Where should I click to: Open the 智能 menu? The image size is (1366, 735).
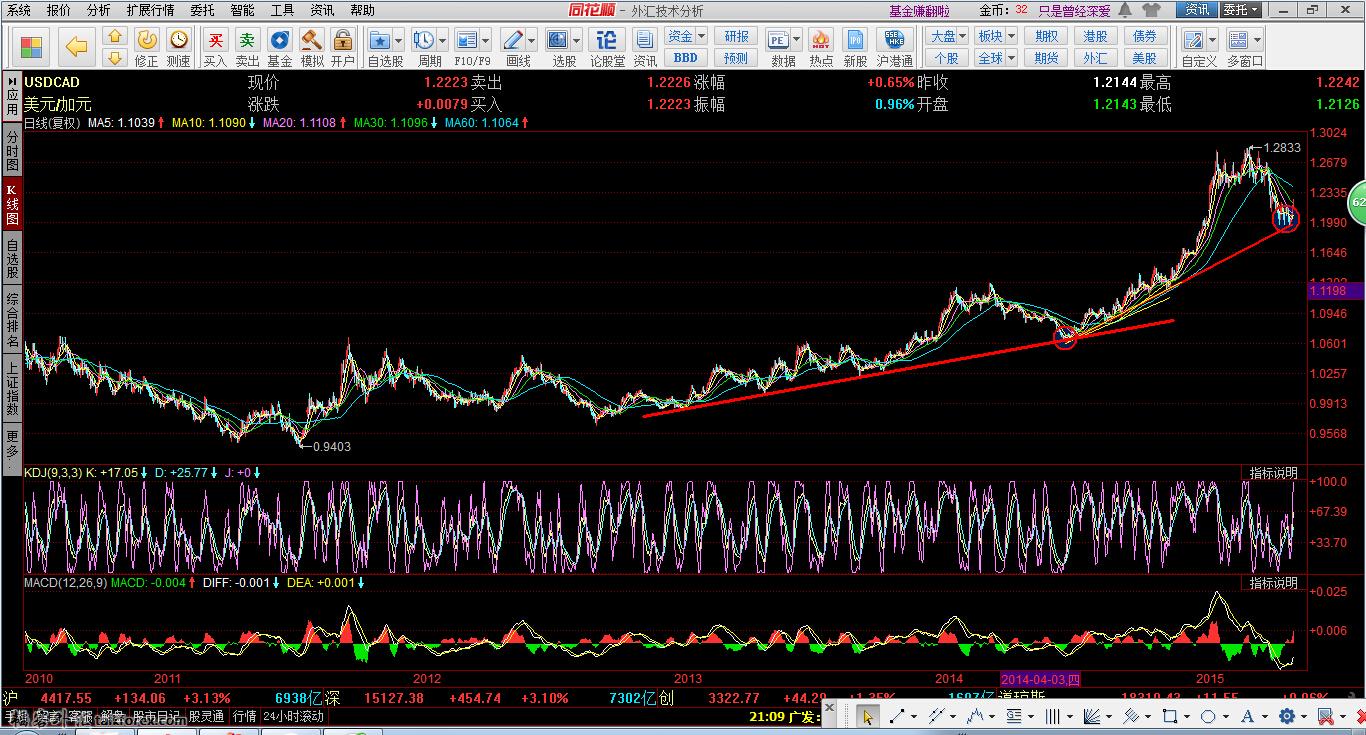click(x=242, y=10)
